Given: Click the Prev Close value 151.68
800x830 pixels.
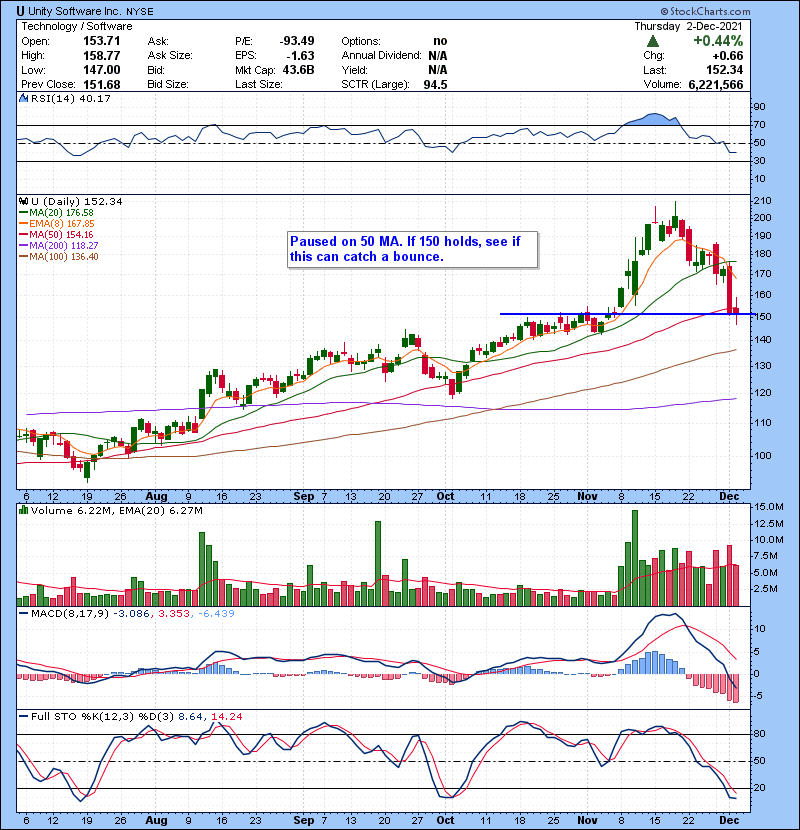Looking at the screenshot, I should pos(102,85).
